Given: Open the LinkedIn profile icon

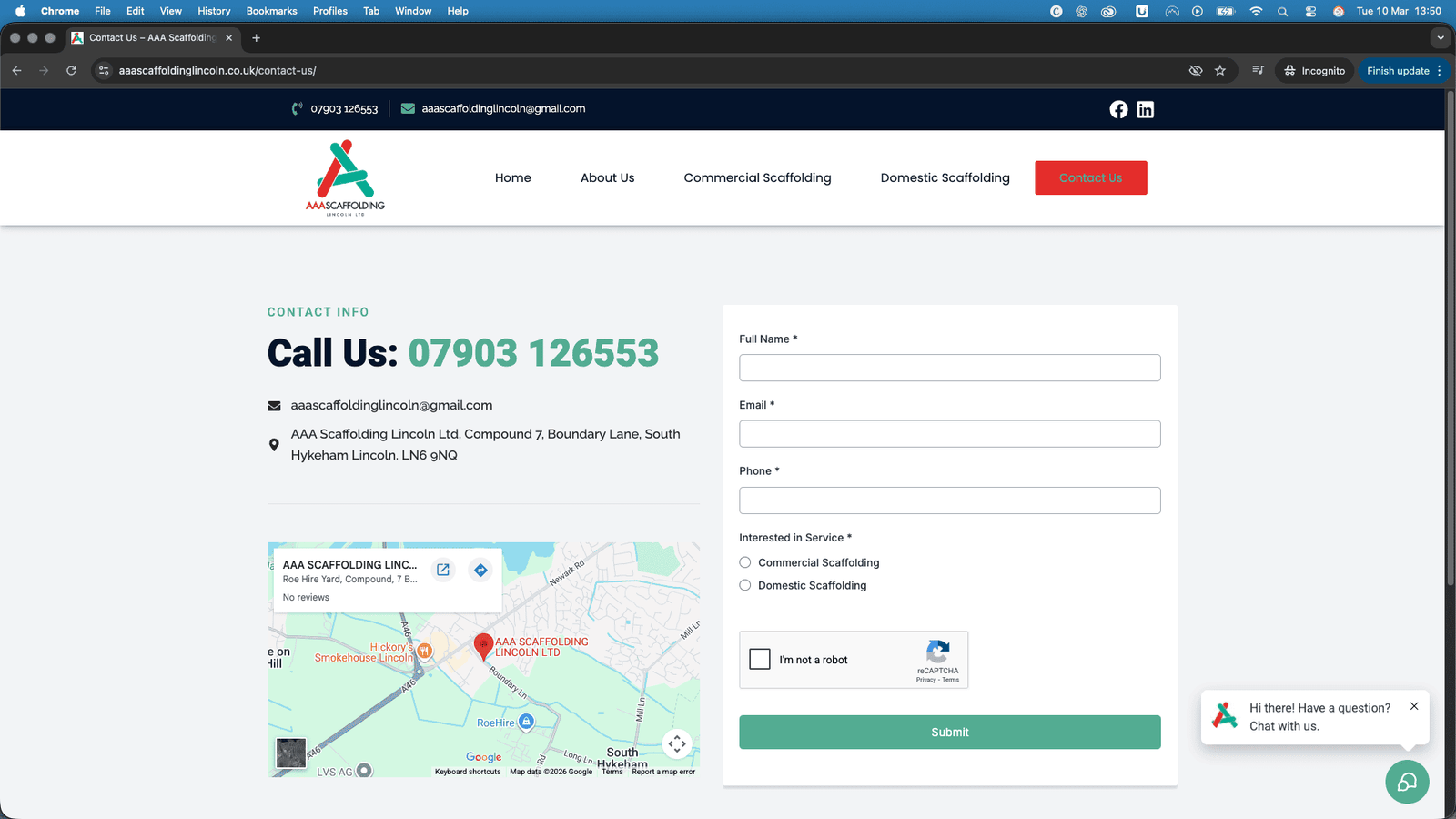Looking at the screenshot, I should [x=1145, y=109].
